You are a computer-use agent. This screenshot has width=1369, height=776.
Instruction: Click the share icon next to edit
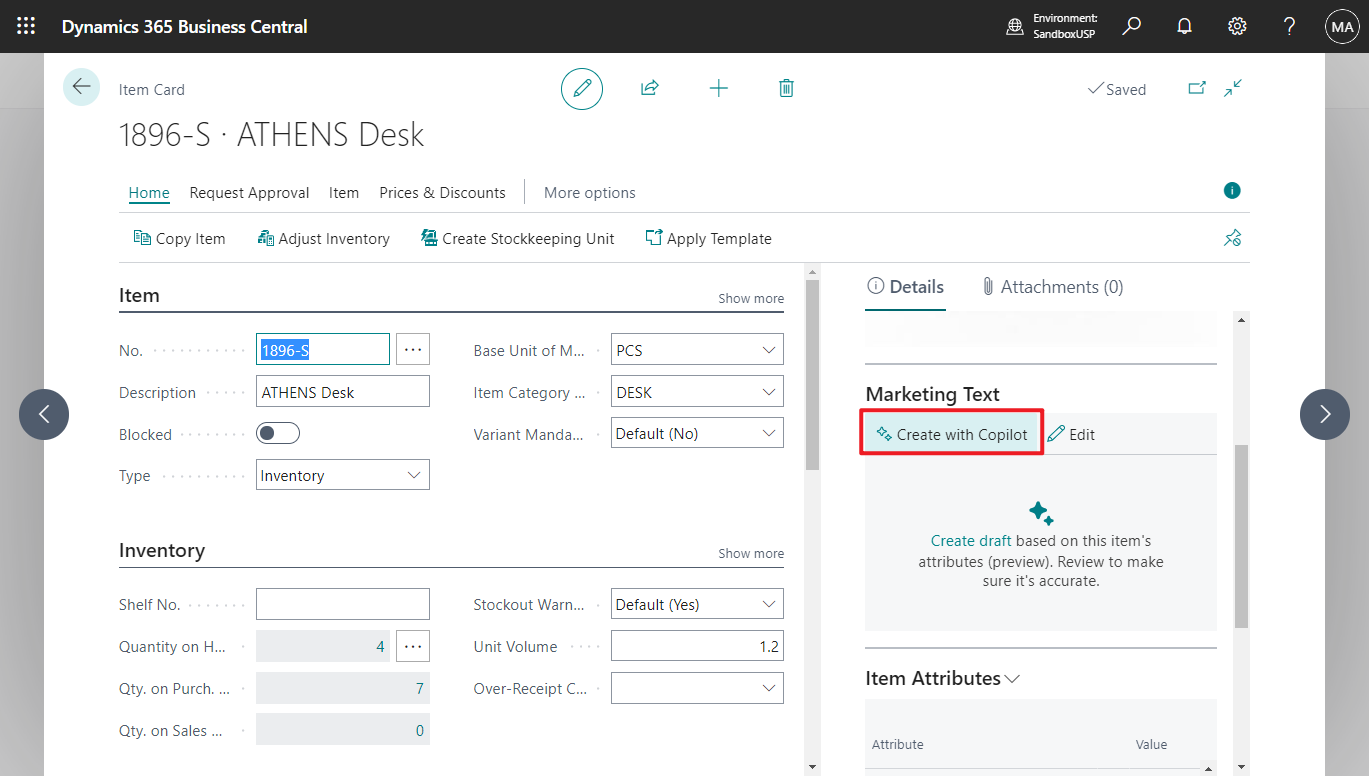coord(649,88)
